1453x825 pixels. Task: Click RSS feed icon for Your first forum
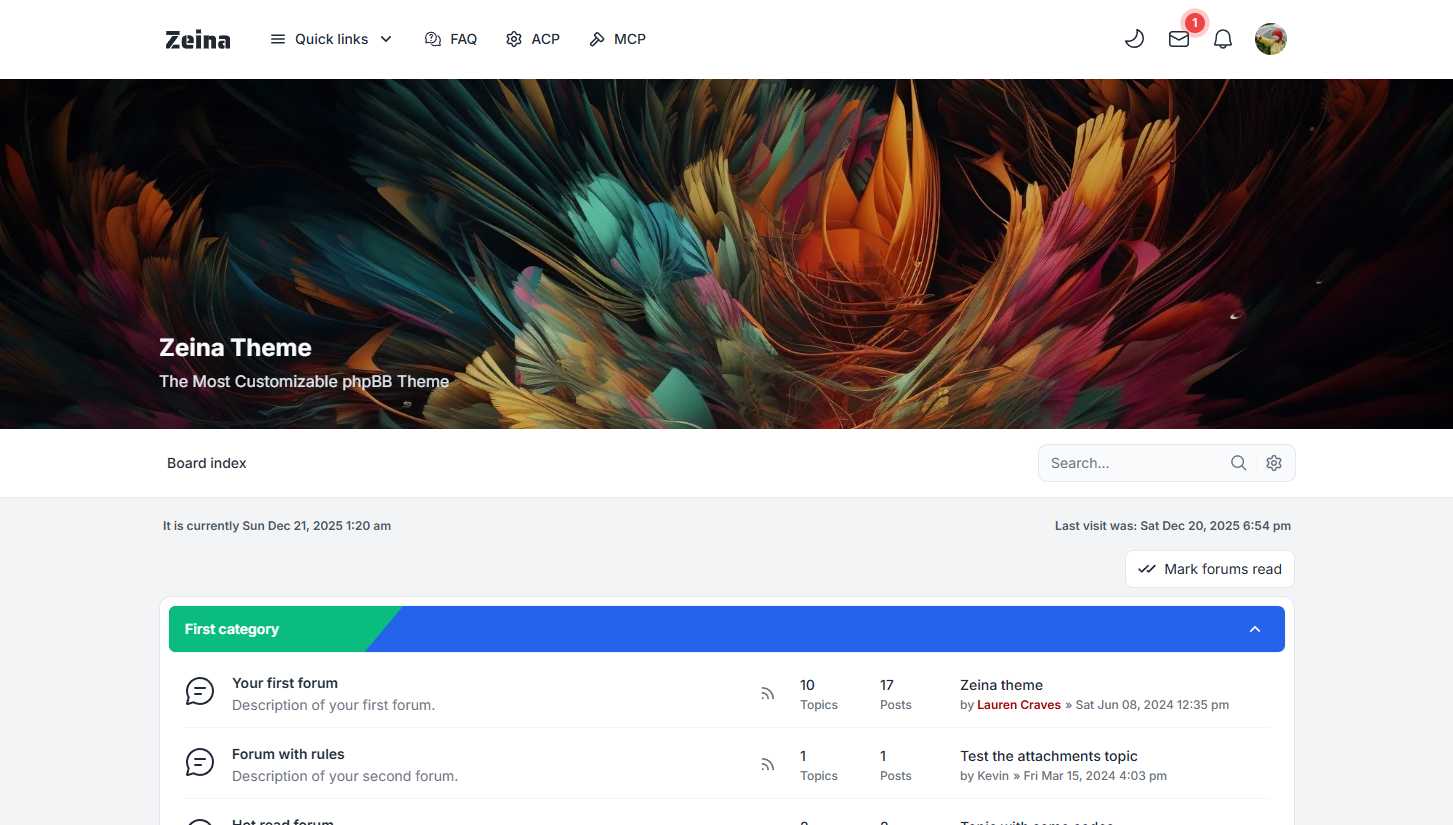[767, 693]
